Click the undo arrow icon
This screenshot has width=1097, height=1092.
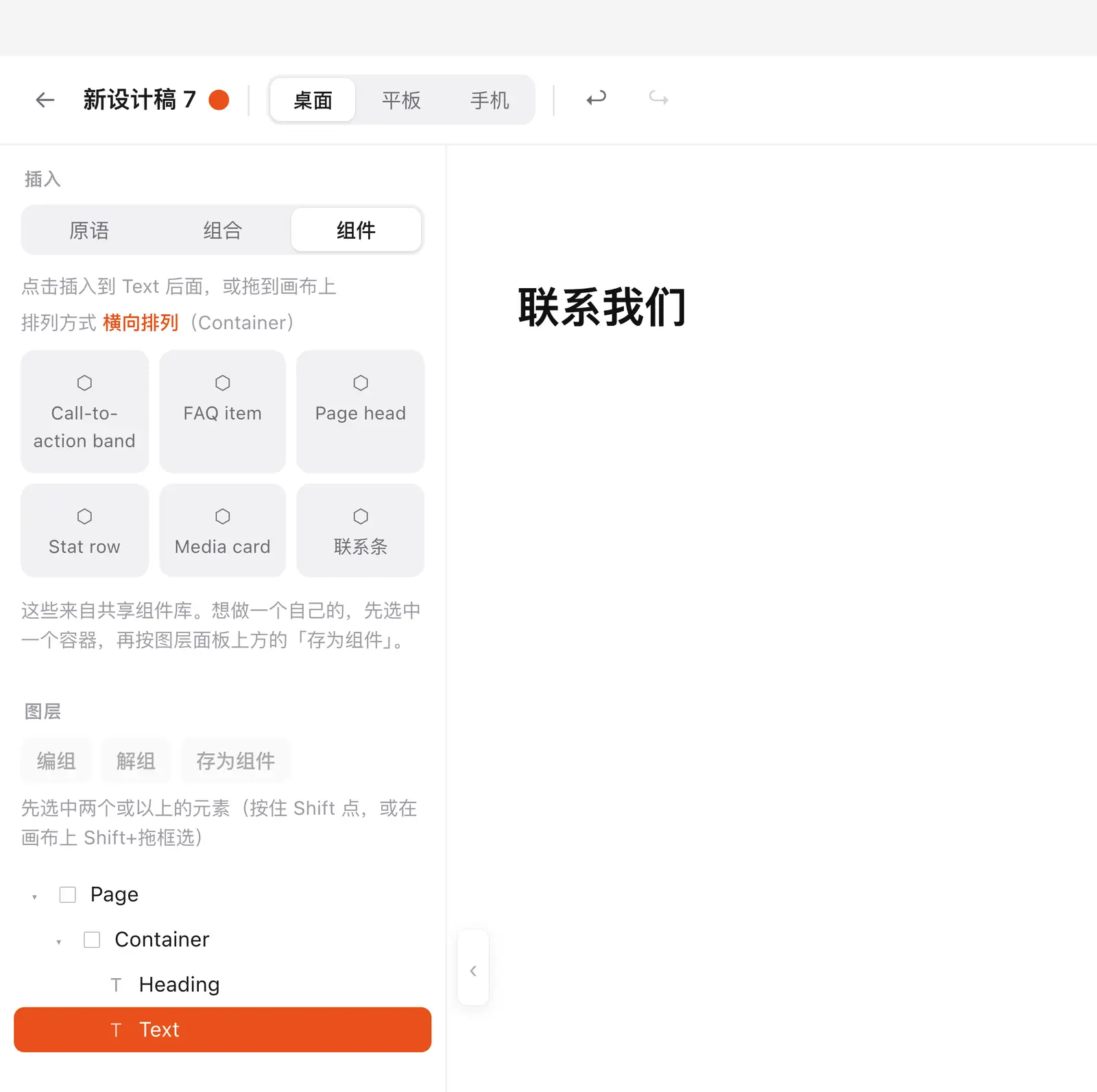[596, 99]
